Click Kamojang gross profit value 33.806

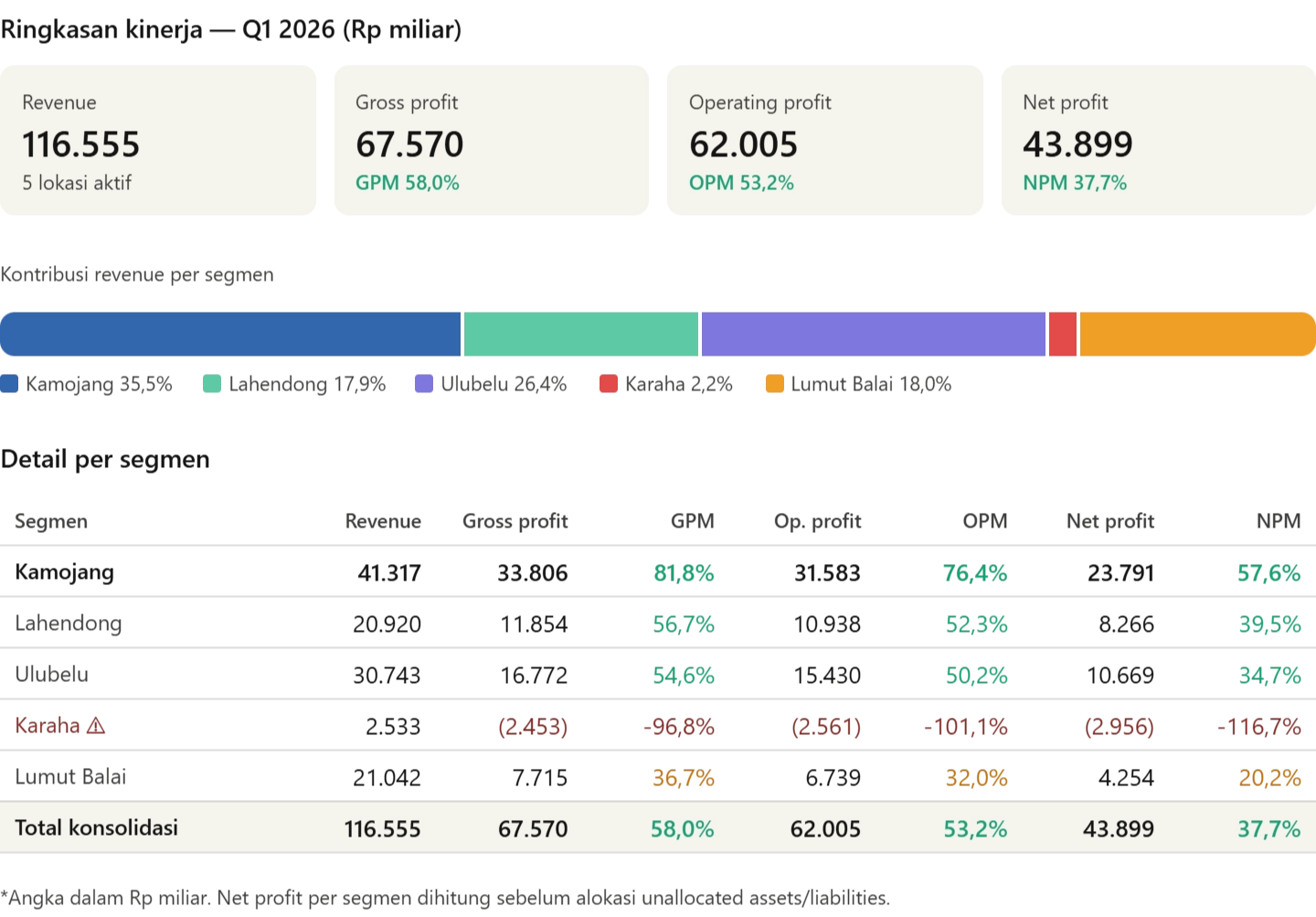point(533,573)
